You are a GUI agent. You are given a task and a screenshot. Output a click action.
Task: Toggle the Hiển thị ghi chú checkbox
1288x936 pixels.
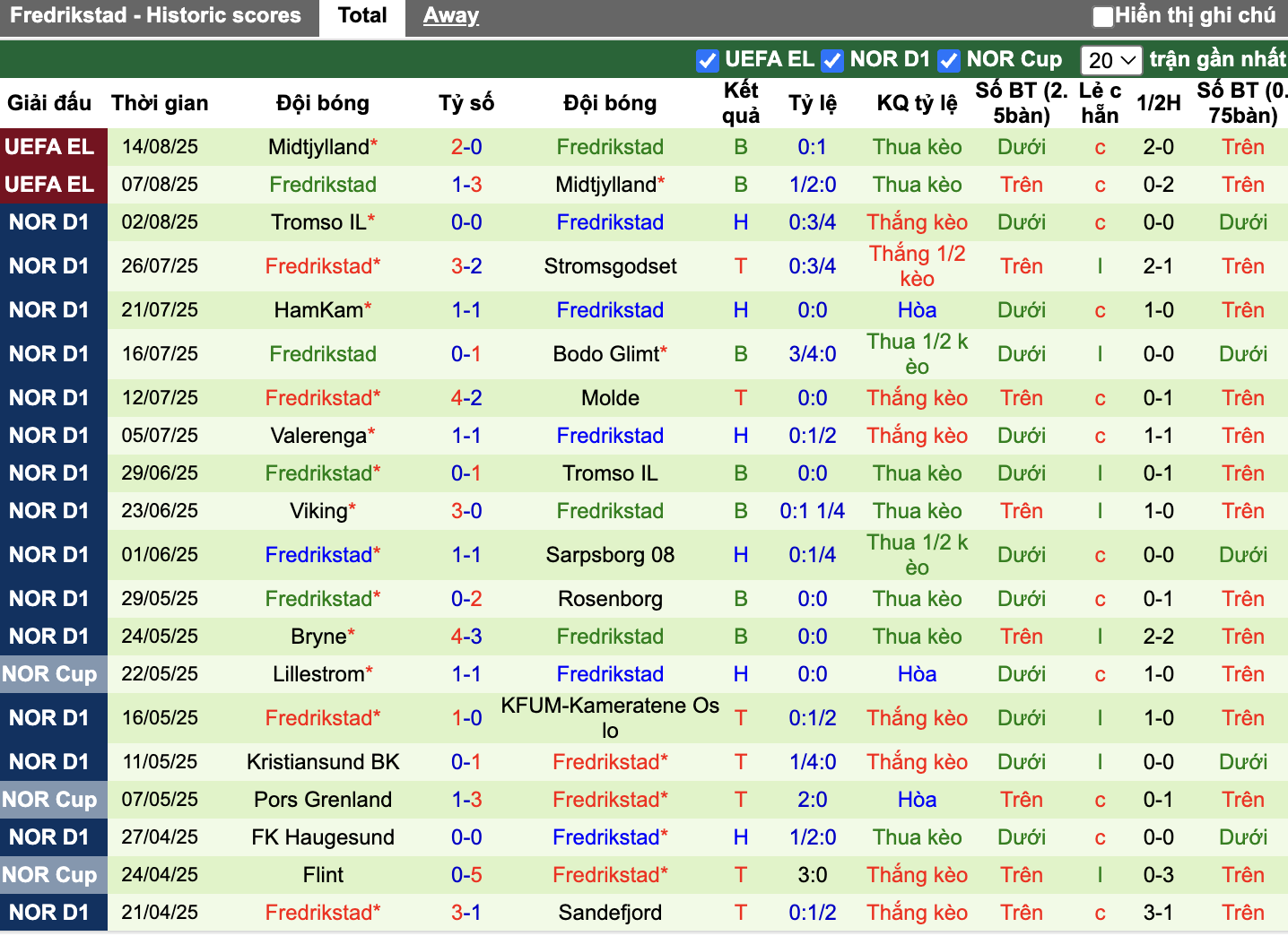coord(1103,16)
